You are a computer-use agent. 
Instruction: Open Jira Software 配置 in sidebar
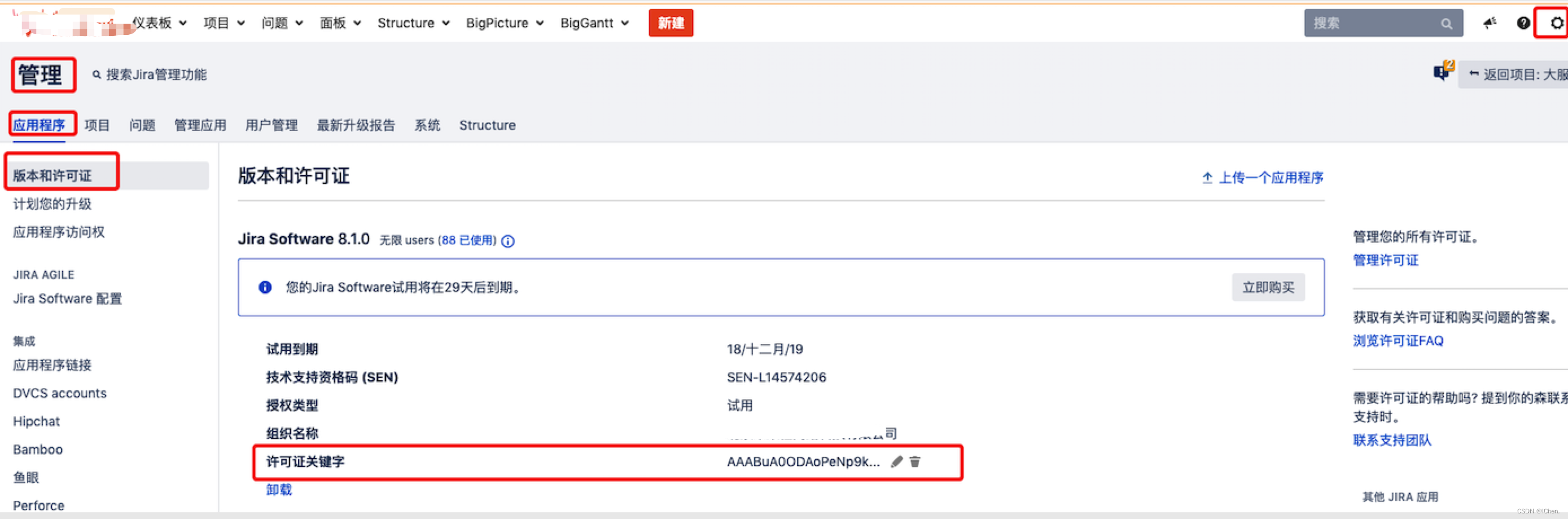pos(68,298)
